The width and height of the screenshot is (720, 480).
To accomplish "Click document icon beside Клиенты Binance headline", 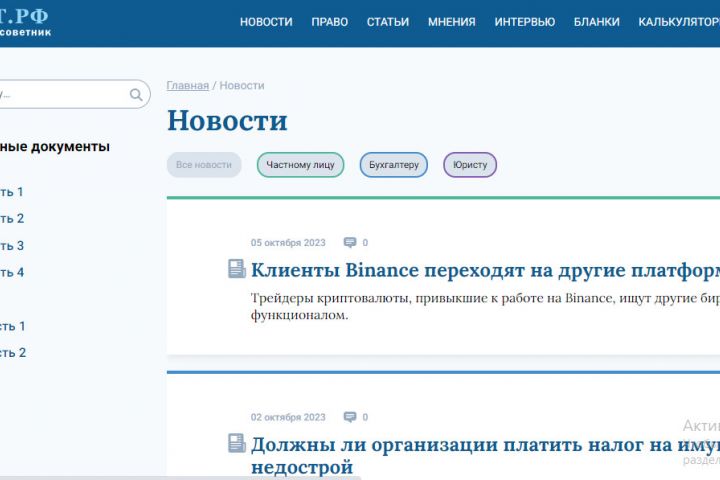I will pos(237,269).
